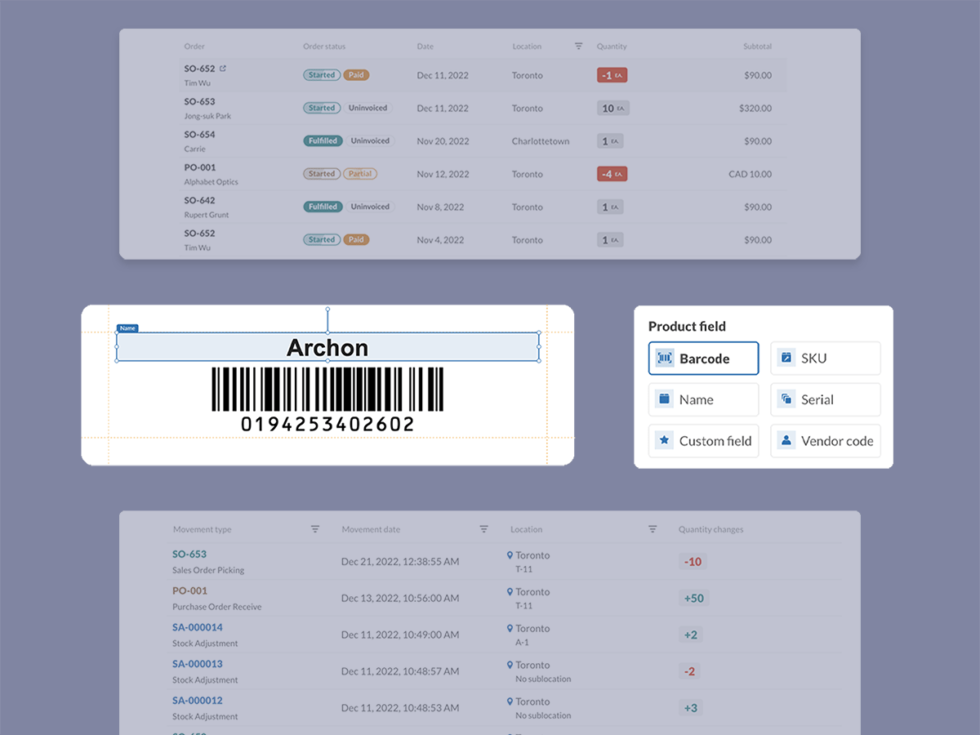Click the person icon on Vendor code option
The image size is (980, 735).
coord(786,440)
